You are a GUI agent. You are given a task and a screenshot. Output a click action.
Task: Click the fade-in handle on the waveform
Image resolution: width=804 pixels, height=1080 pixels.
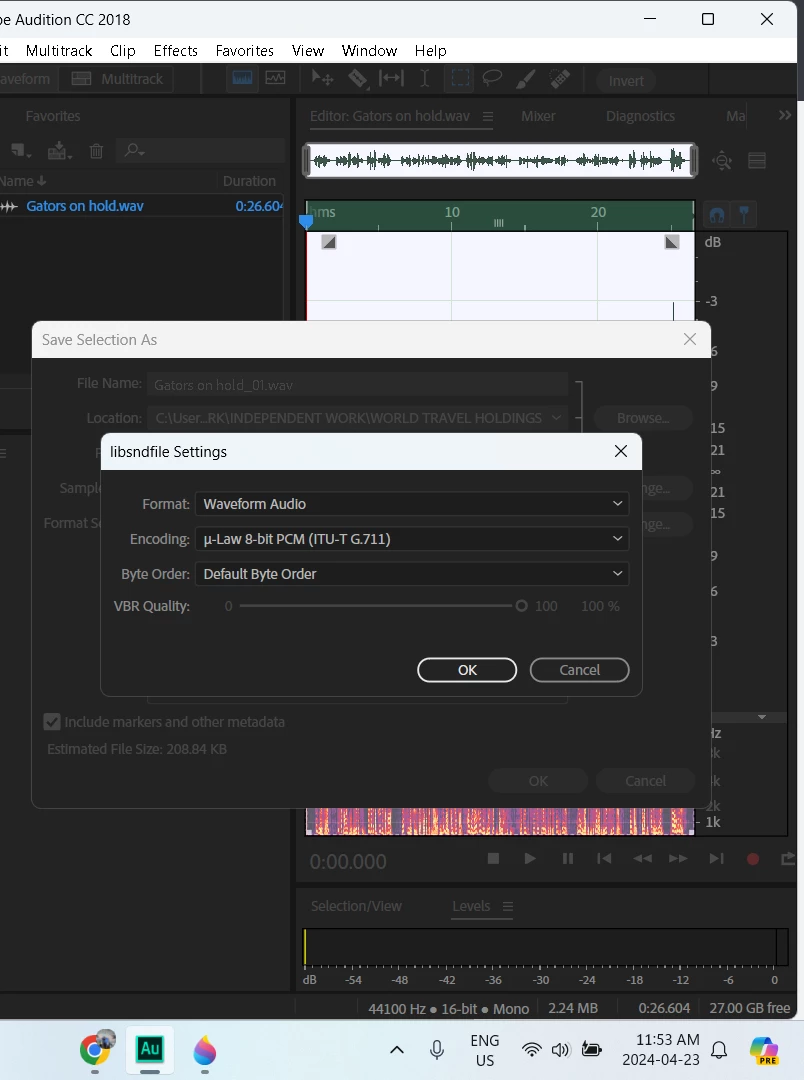pos(329,242)
